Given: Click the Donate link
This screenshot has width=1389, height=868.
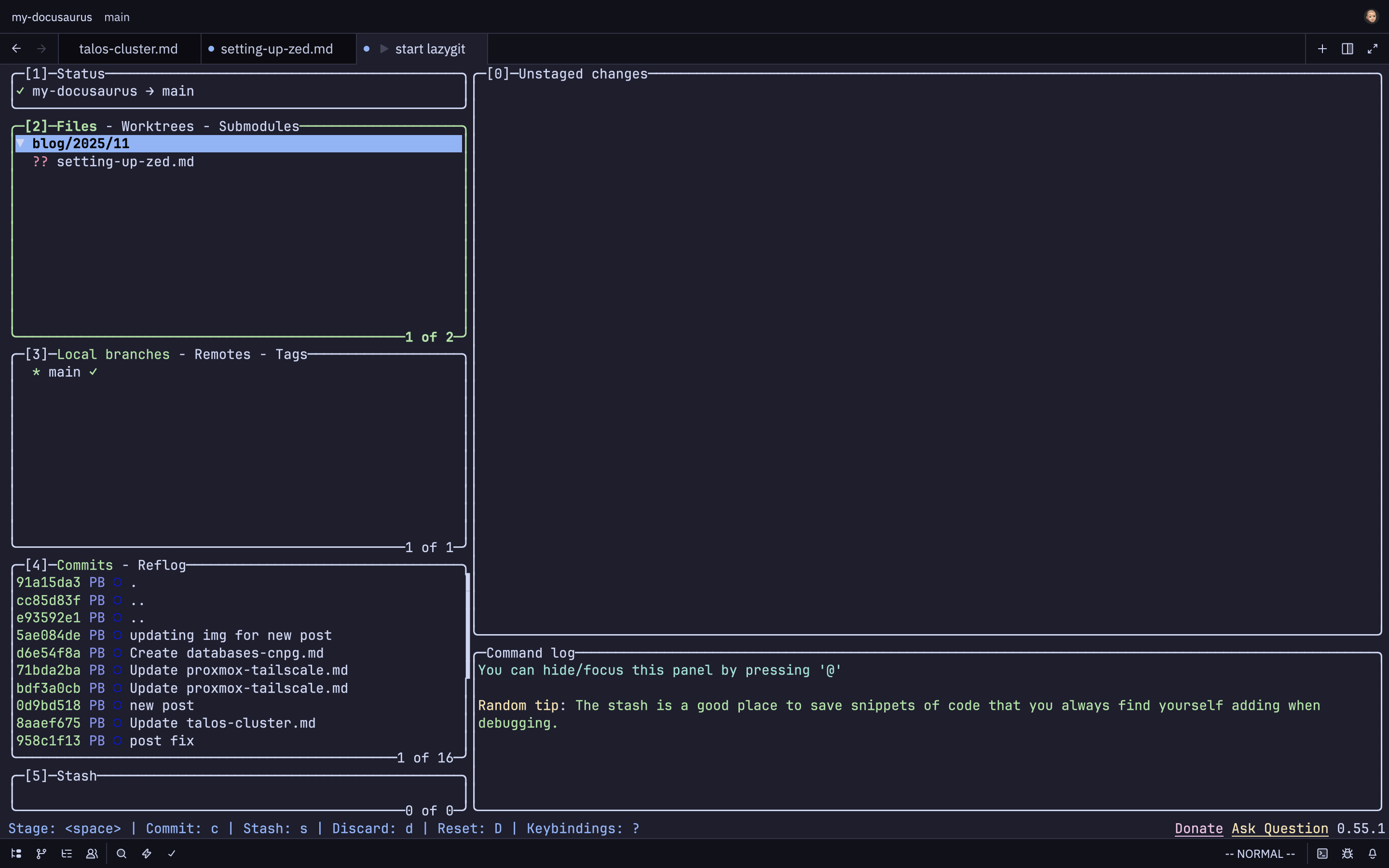Looking at the screenshot, I should (1198, 828).
